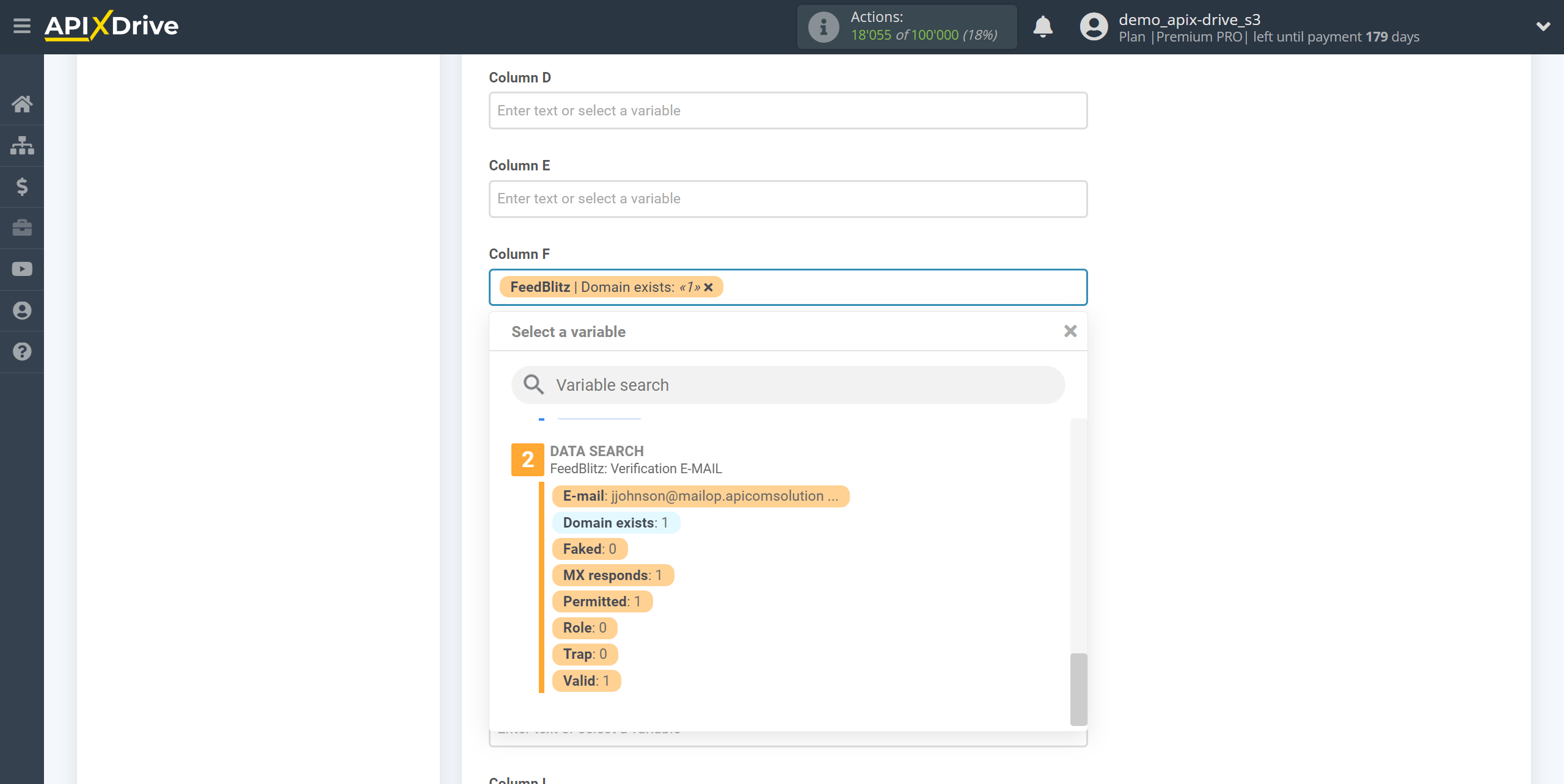Select the E-mail variable
The height and width of the screenshot is (784, 1564).
[701, 496]
